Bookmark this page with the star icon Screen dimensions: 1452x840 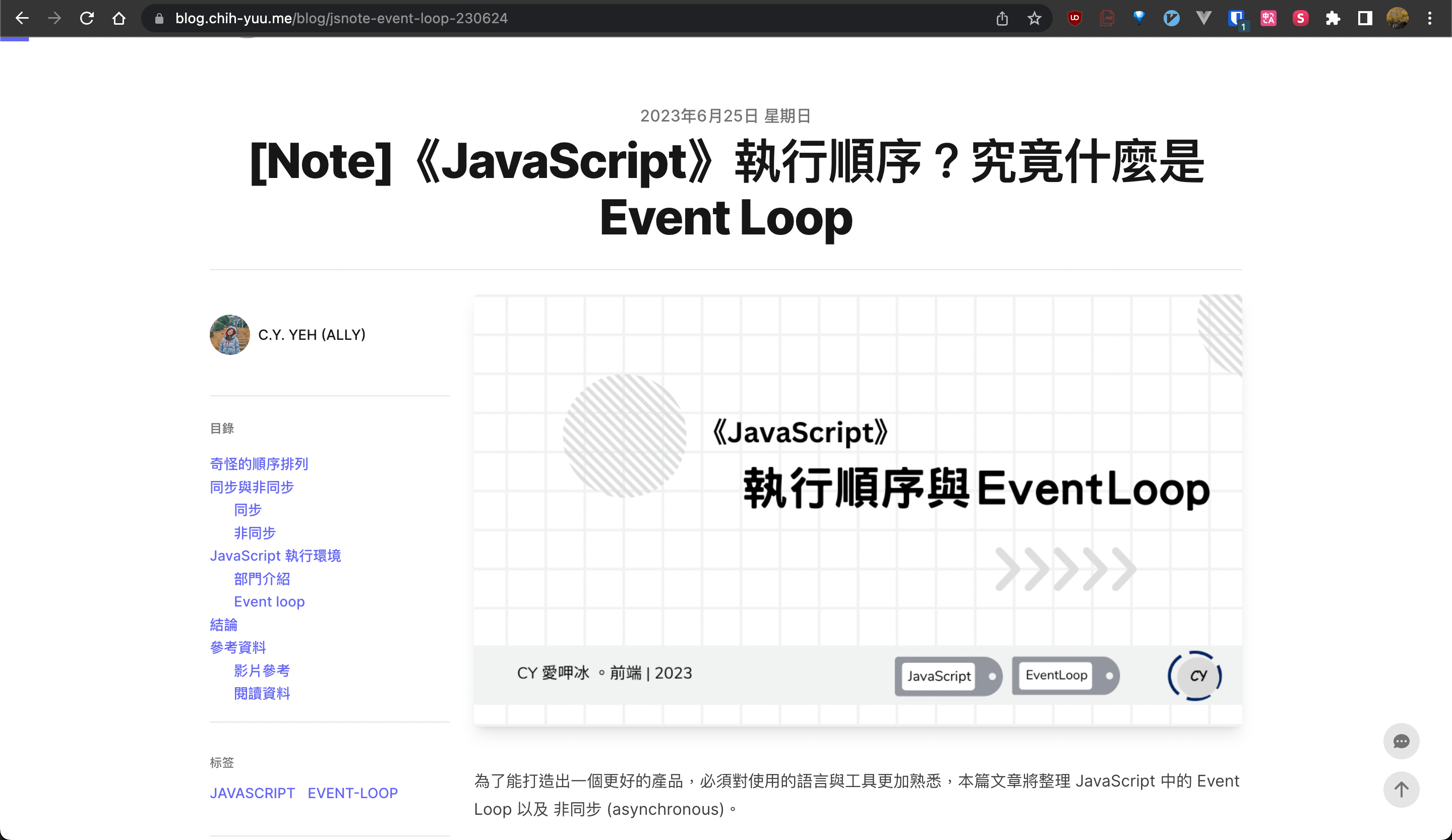[x=1034, y=18]
